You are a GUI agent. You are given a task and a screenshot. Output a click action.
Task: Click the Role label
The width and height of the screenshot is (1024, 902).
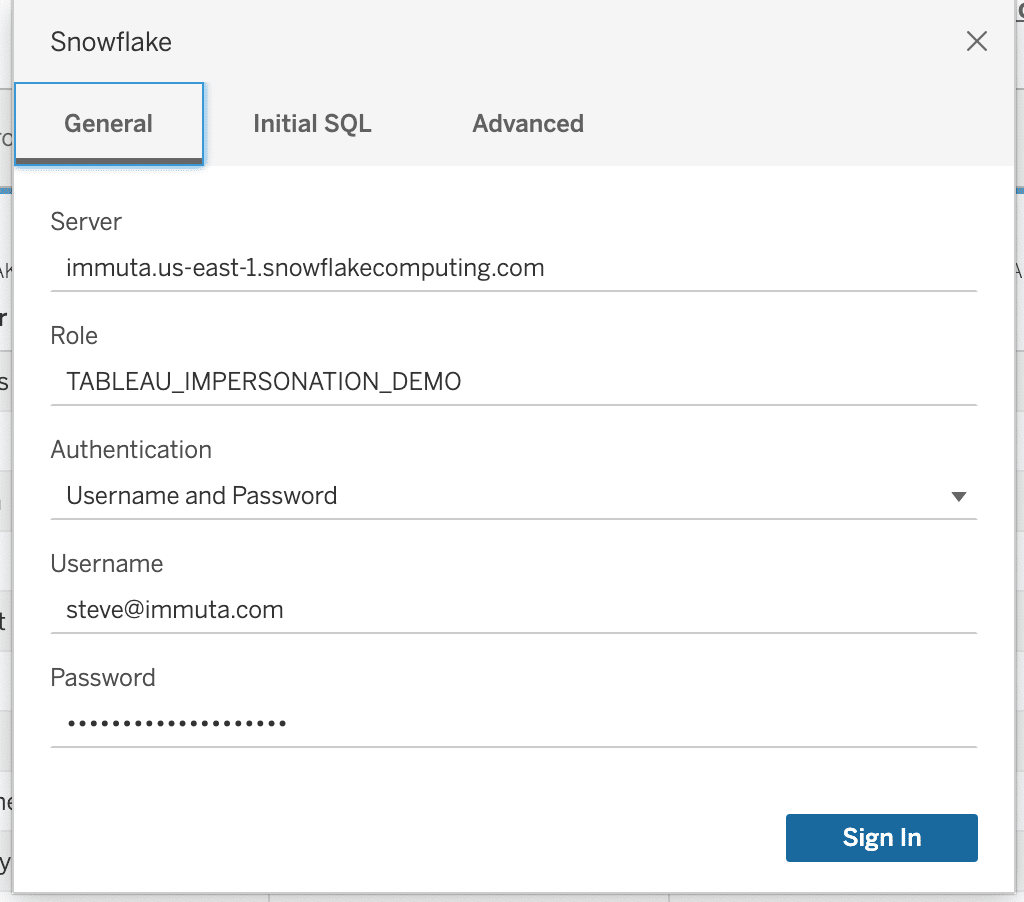tap(74, 335)
